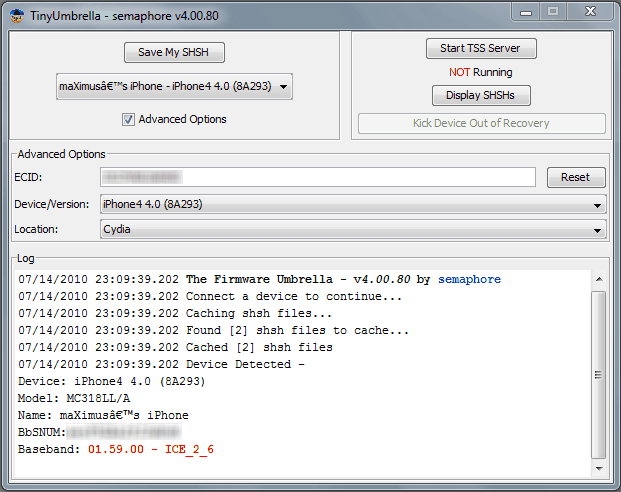Click the Save My SHSH button
The image size is (621, 492).
point(174,52)
